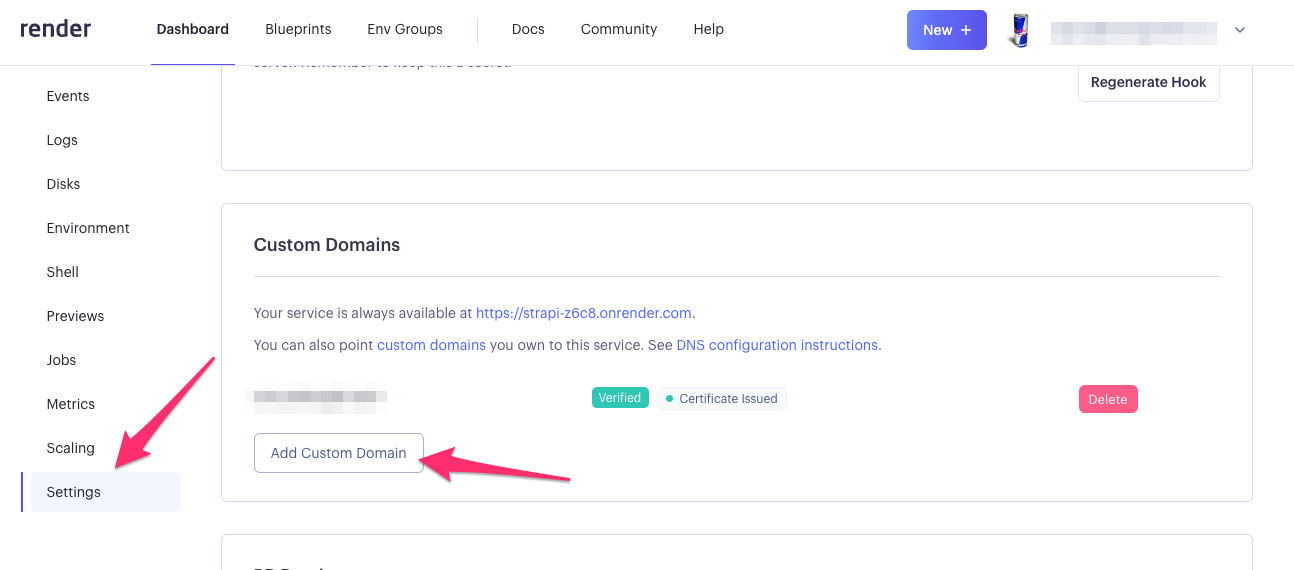
Task: Open the Red Bull can avatar
Action: point(1018,30)
